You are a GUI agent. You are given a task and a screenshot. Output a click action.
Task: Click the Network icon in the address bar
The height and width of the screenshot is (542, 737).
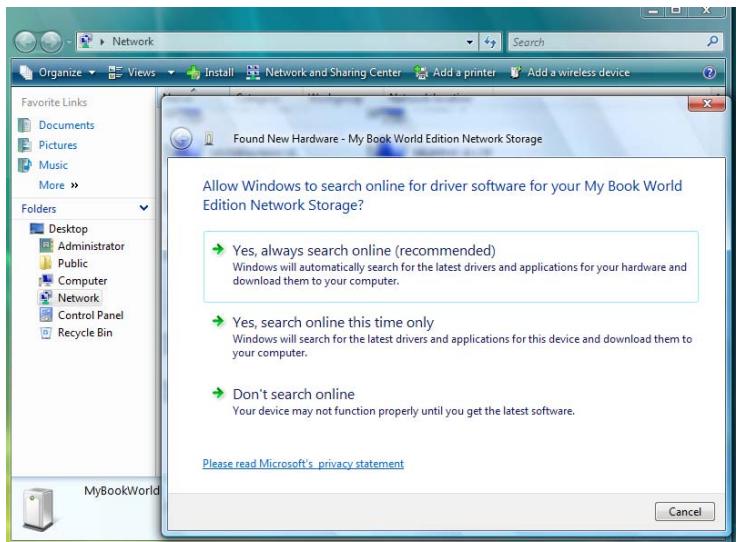pos(86,41)
